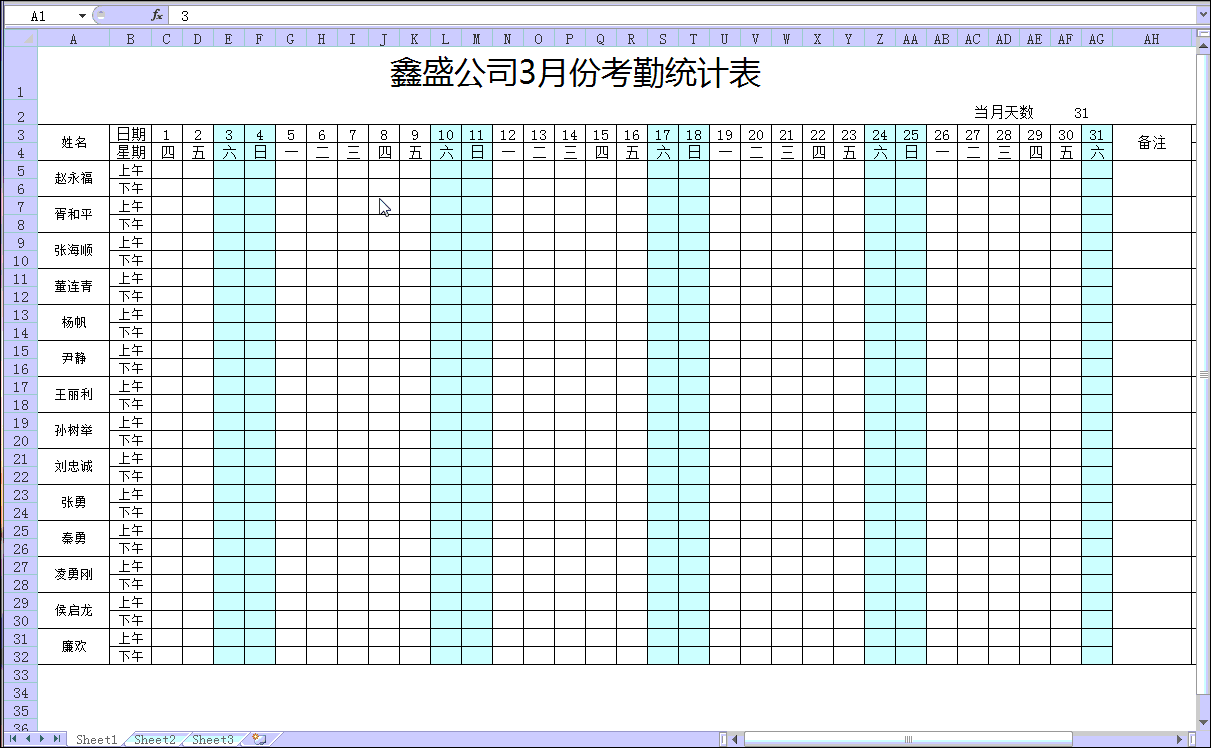
Task: Click employee name 张勇
Action: coord(73,503)
